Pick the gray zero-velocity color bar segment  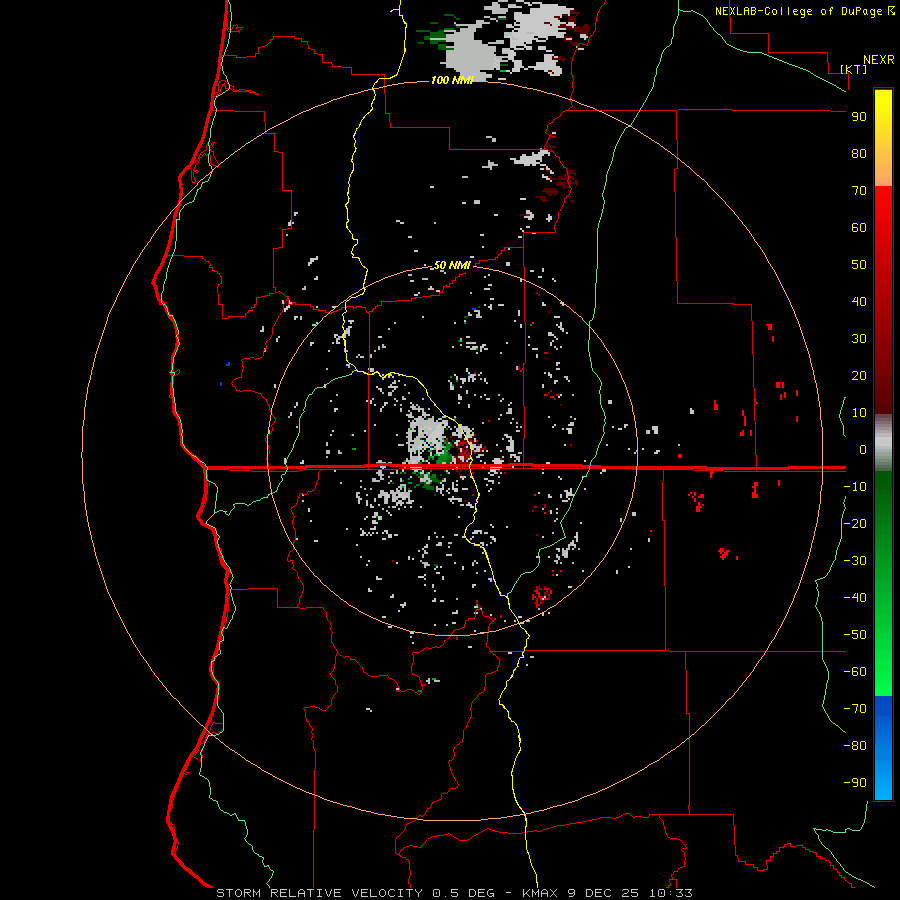pyautogui.click(x=883, y=443)
